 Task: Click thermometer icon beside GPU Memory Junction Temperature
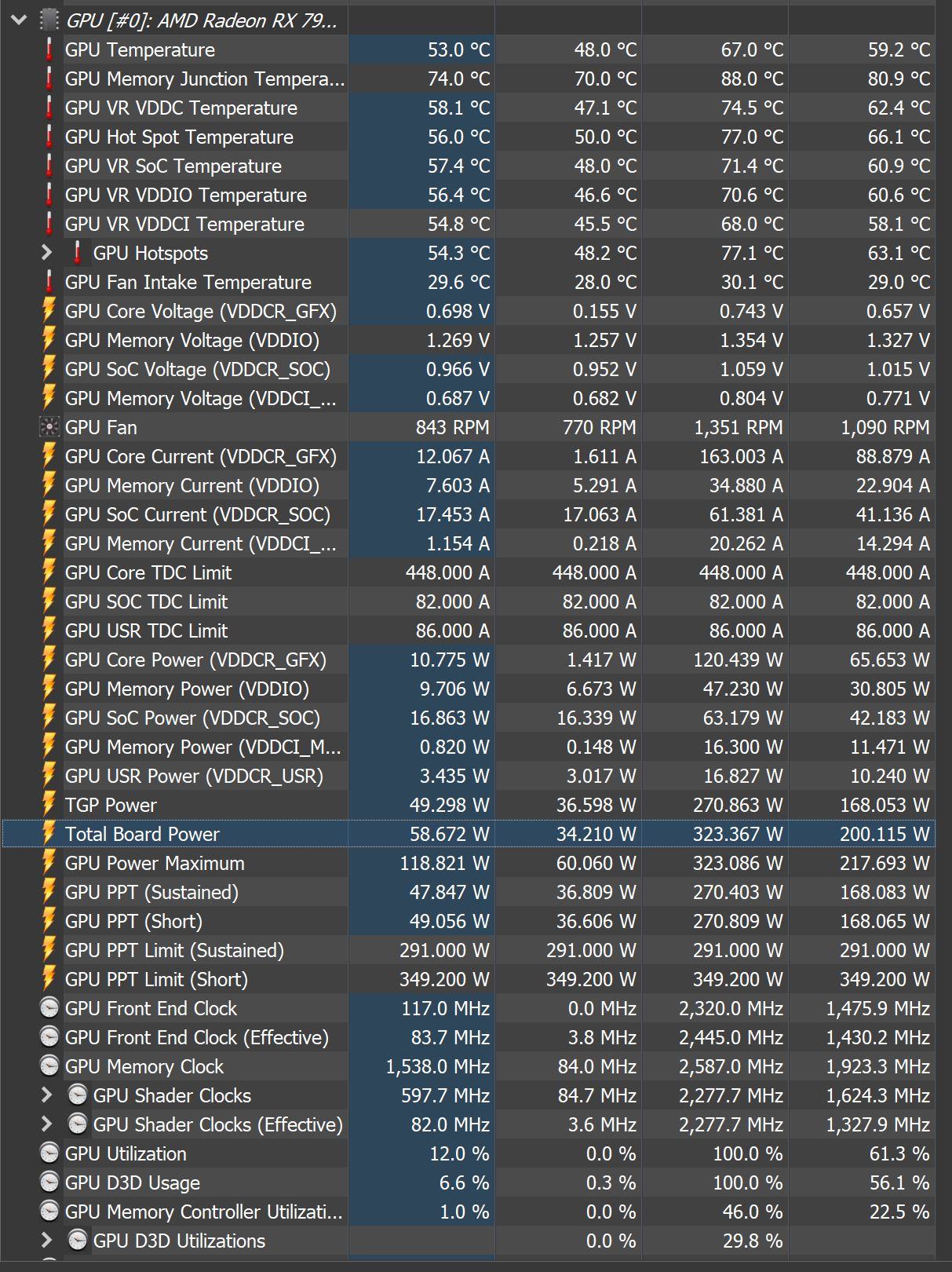[x=49, y=79]
